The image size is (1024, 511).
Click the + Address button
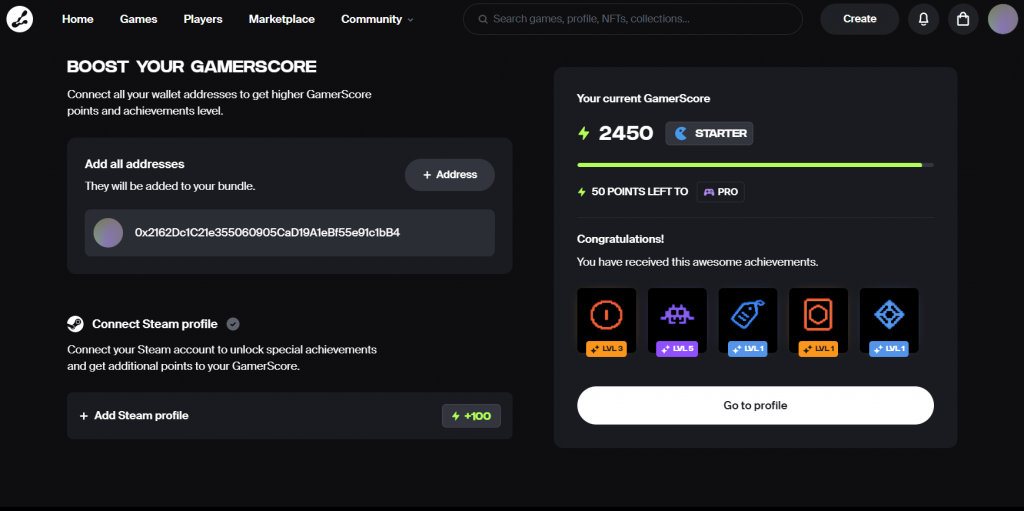[x=450, y=174]
